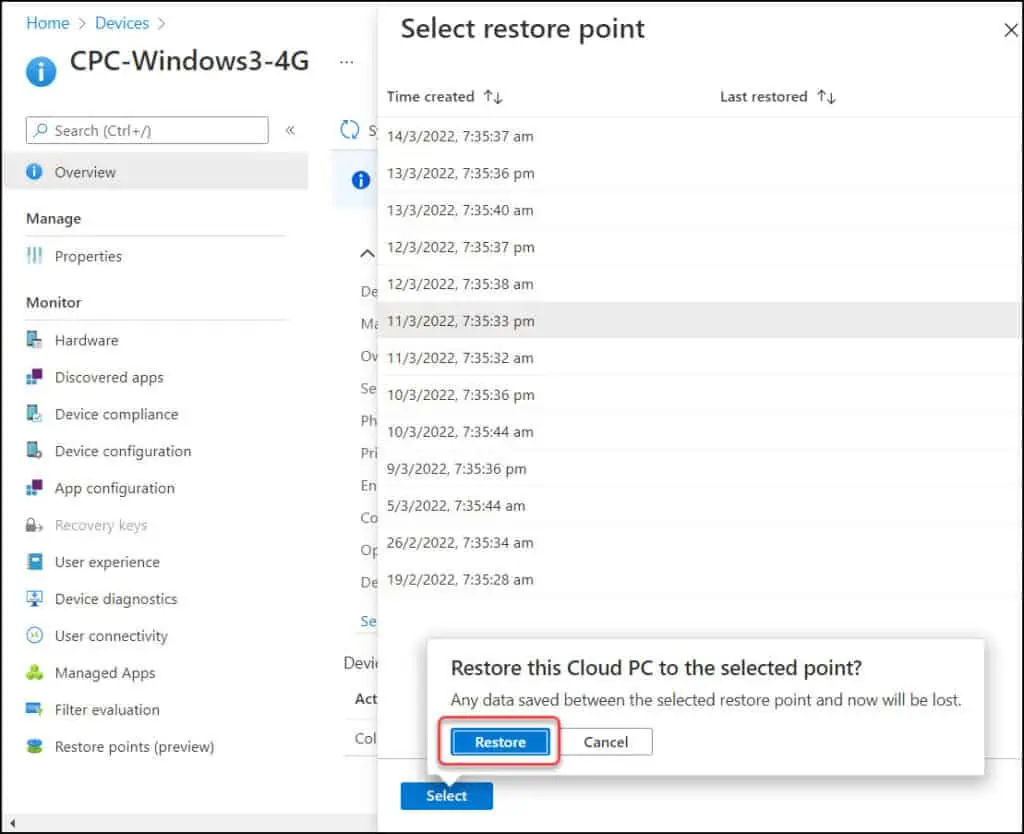Screen dimensions: 1024x834
Task: Select restore point 19/2/2022, 7:35:28 am
Action: pyautogui.click(x=699, y=579)
